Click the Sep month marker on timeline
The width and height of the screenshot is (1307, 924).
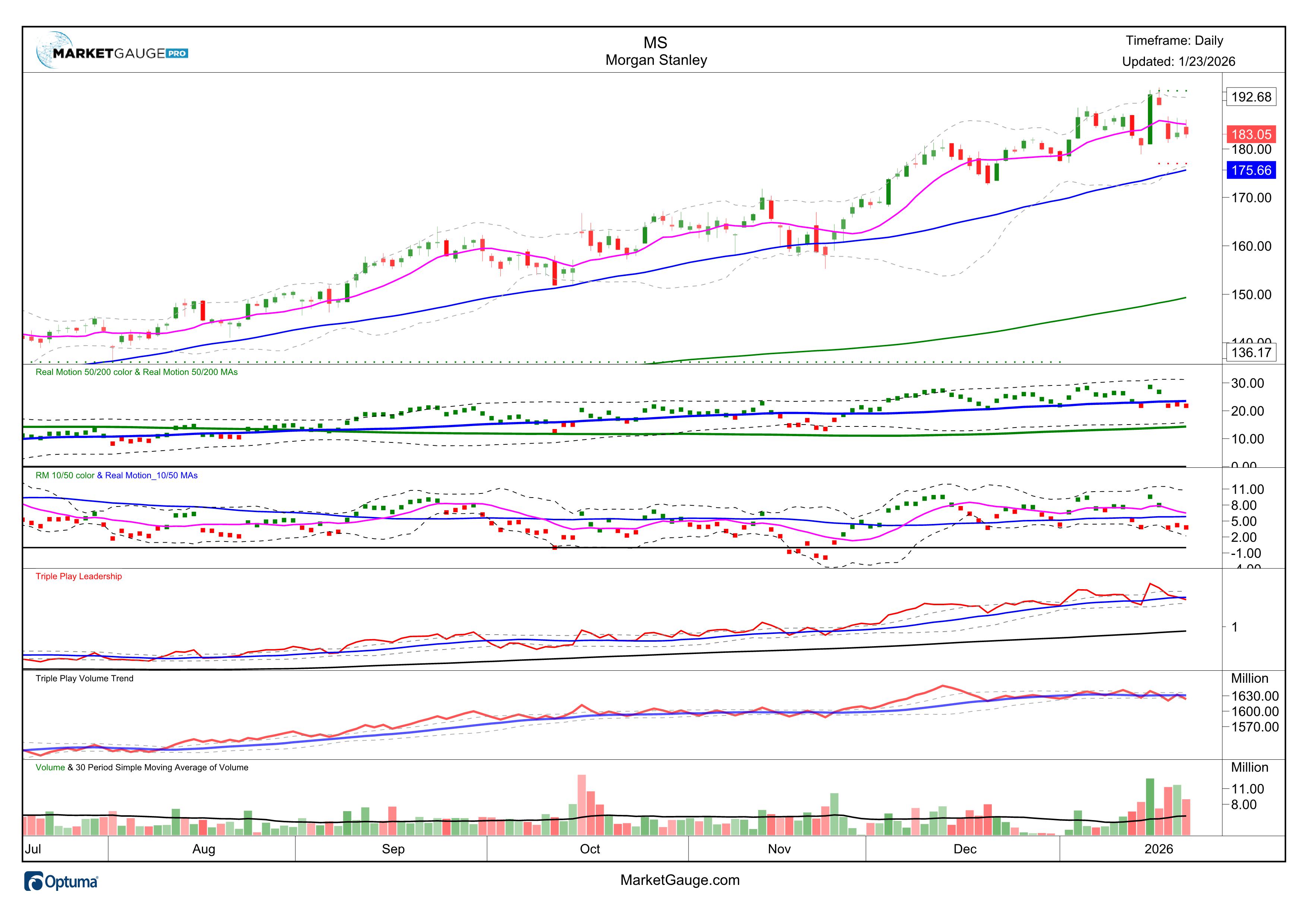click(393, 849)
